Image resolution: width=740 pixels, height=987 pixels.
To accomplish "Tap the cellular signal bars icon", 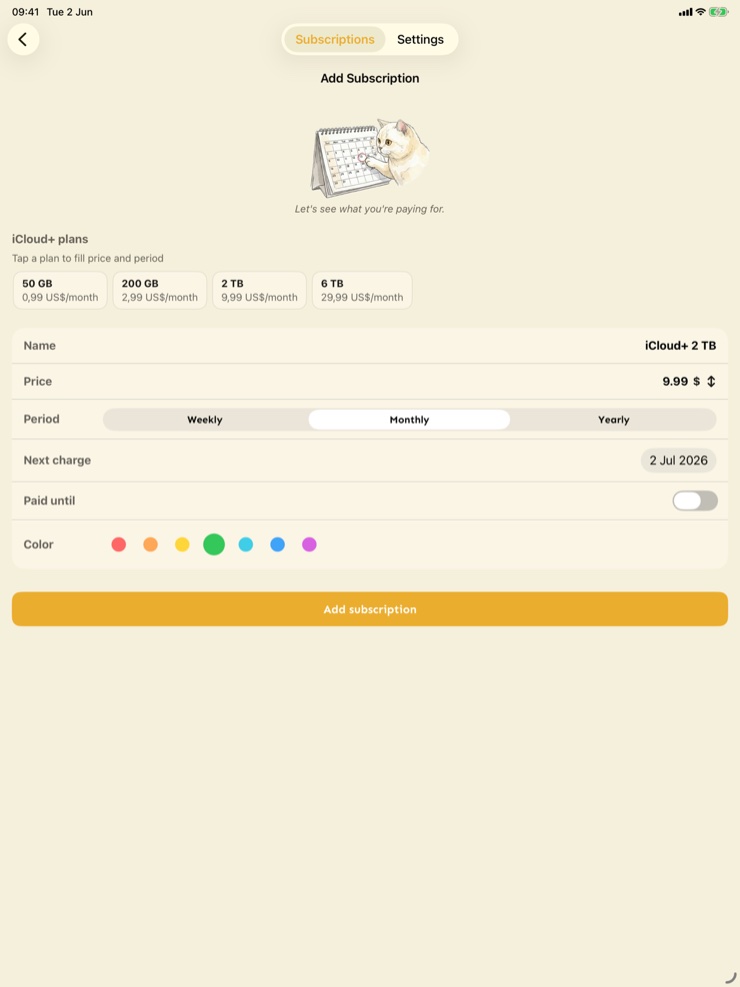I will pos(685,12).
